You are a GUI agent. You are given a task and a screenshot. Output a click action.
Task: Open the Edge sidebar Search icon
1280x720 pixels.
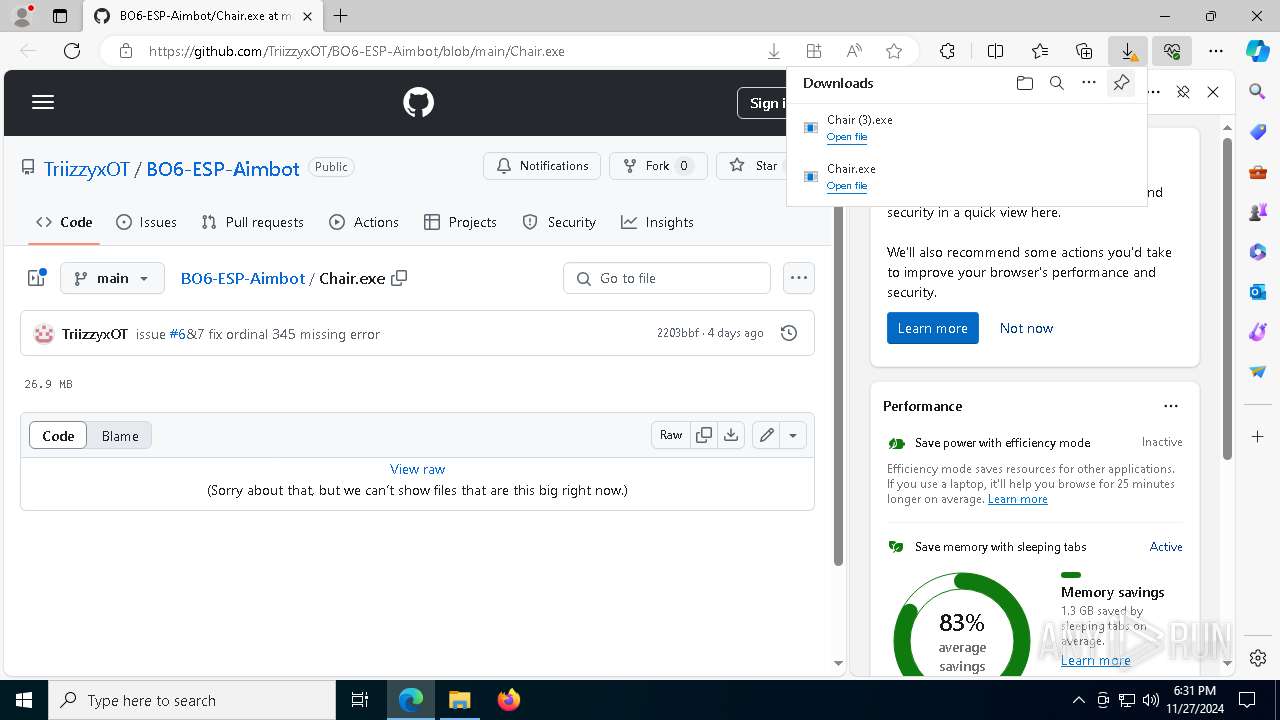coord(1258,92)
